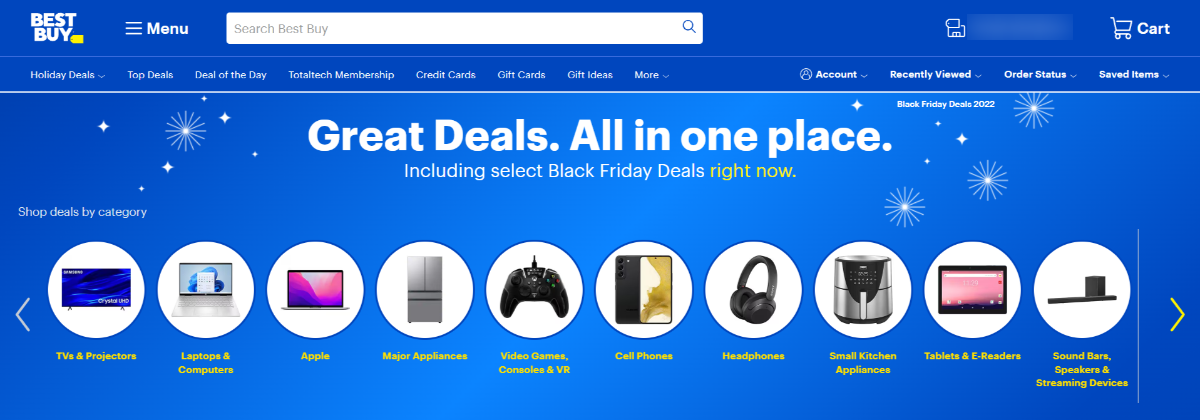
Task: Click the Best Buy logo
Action: pyautogui.click(x=57, y=28)
